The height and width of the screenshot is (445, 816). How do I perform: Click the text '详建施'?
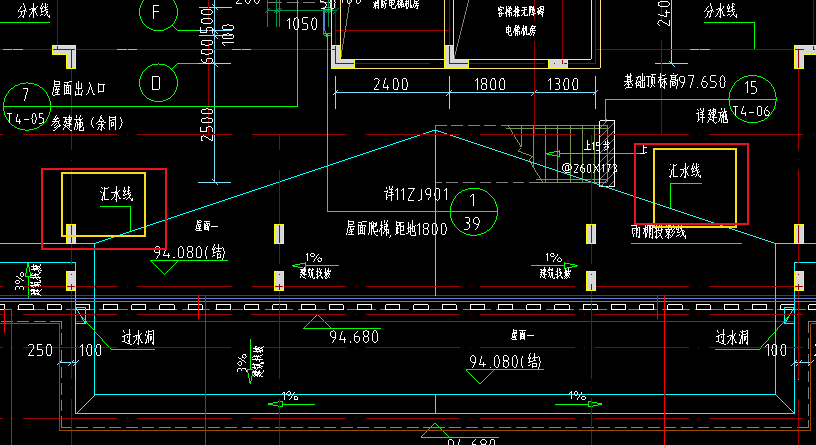pyautogui.click(x=712, y=116)
